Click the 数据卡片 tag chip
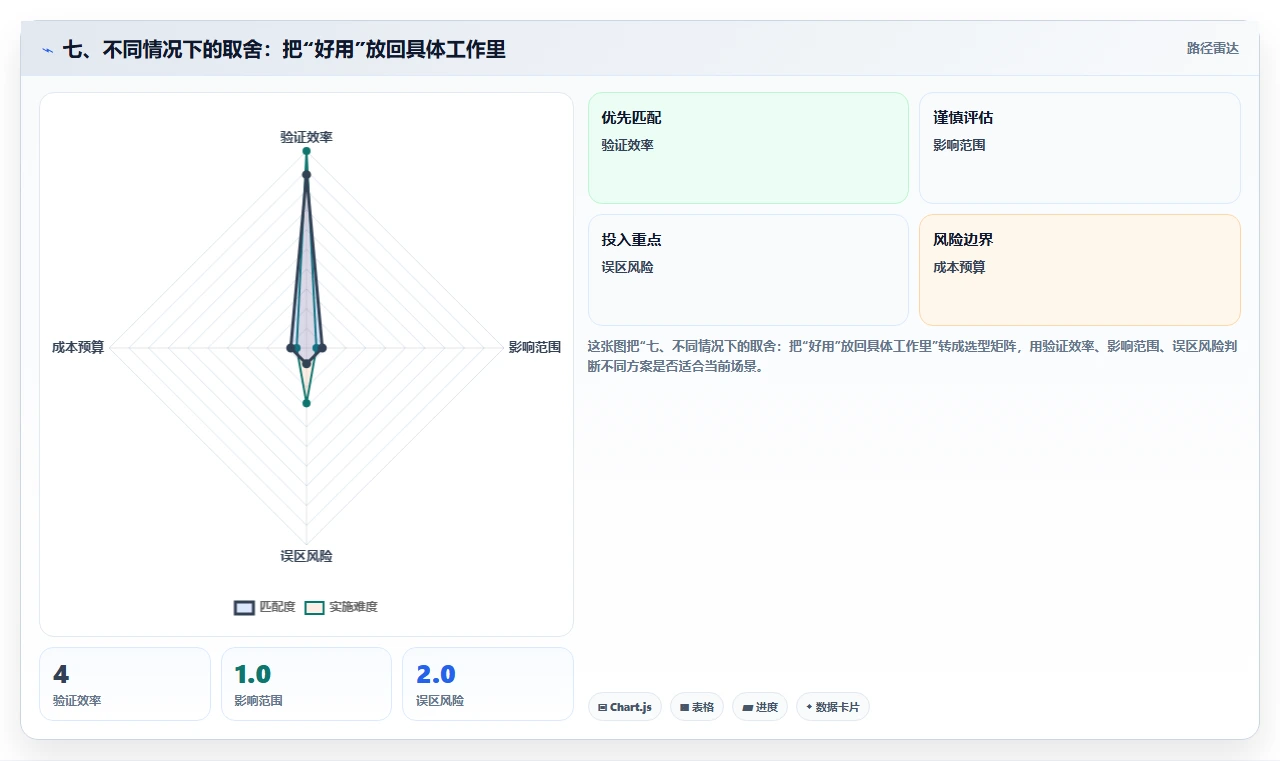Screen dimensions: 1280x761 click(x=833, y=707)
